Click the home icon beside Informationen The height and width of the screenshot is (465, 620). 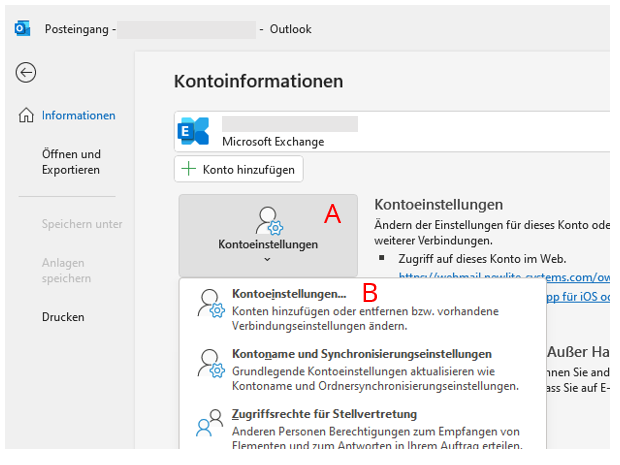click(26, 115)
